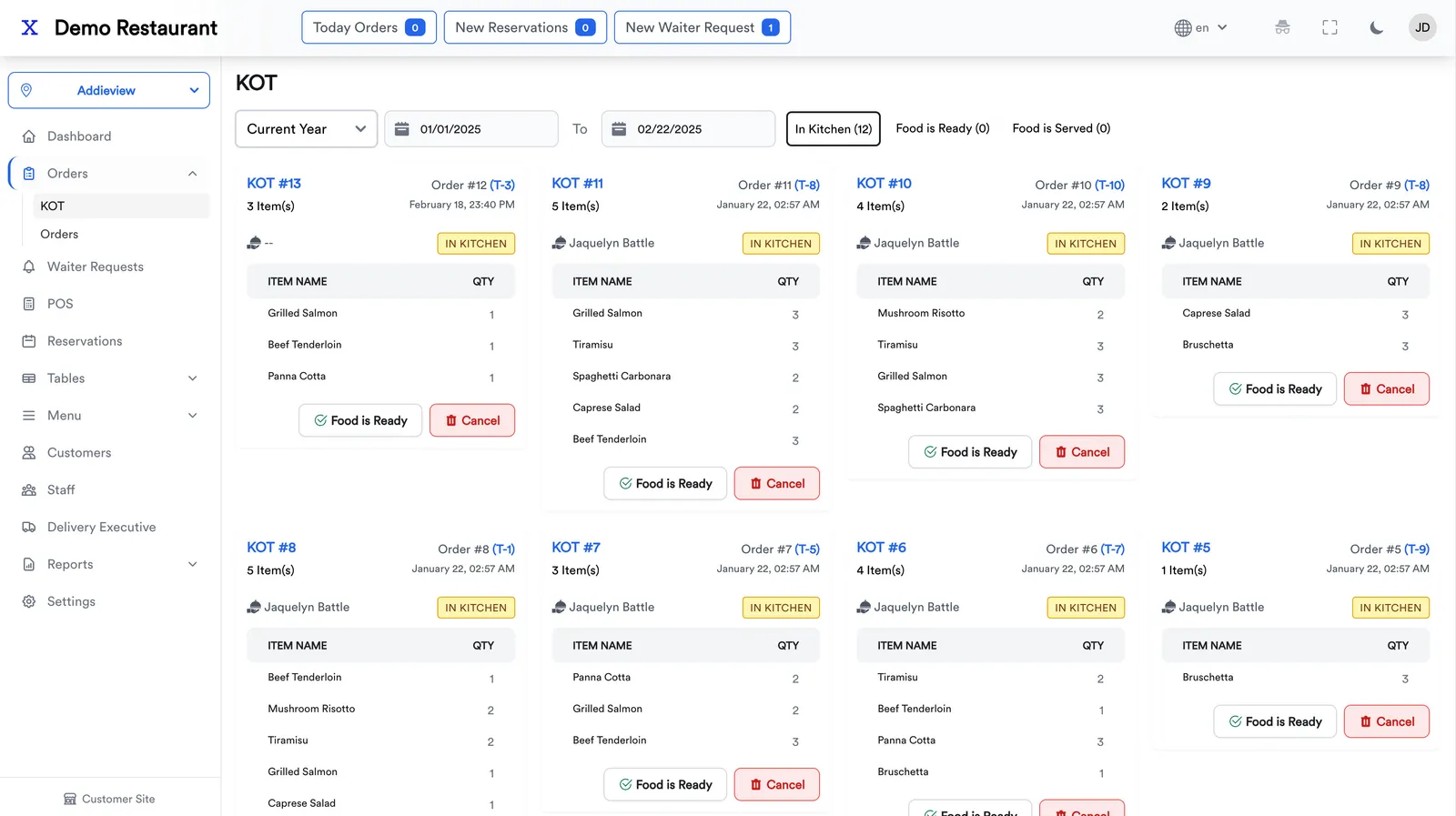Open the Addieview branch dropdown

tap(109, 90)
